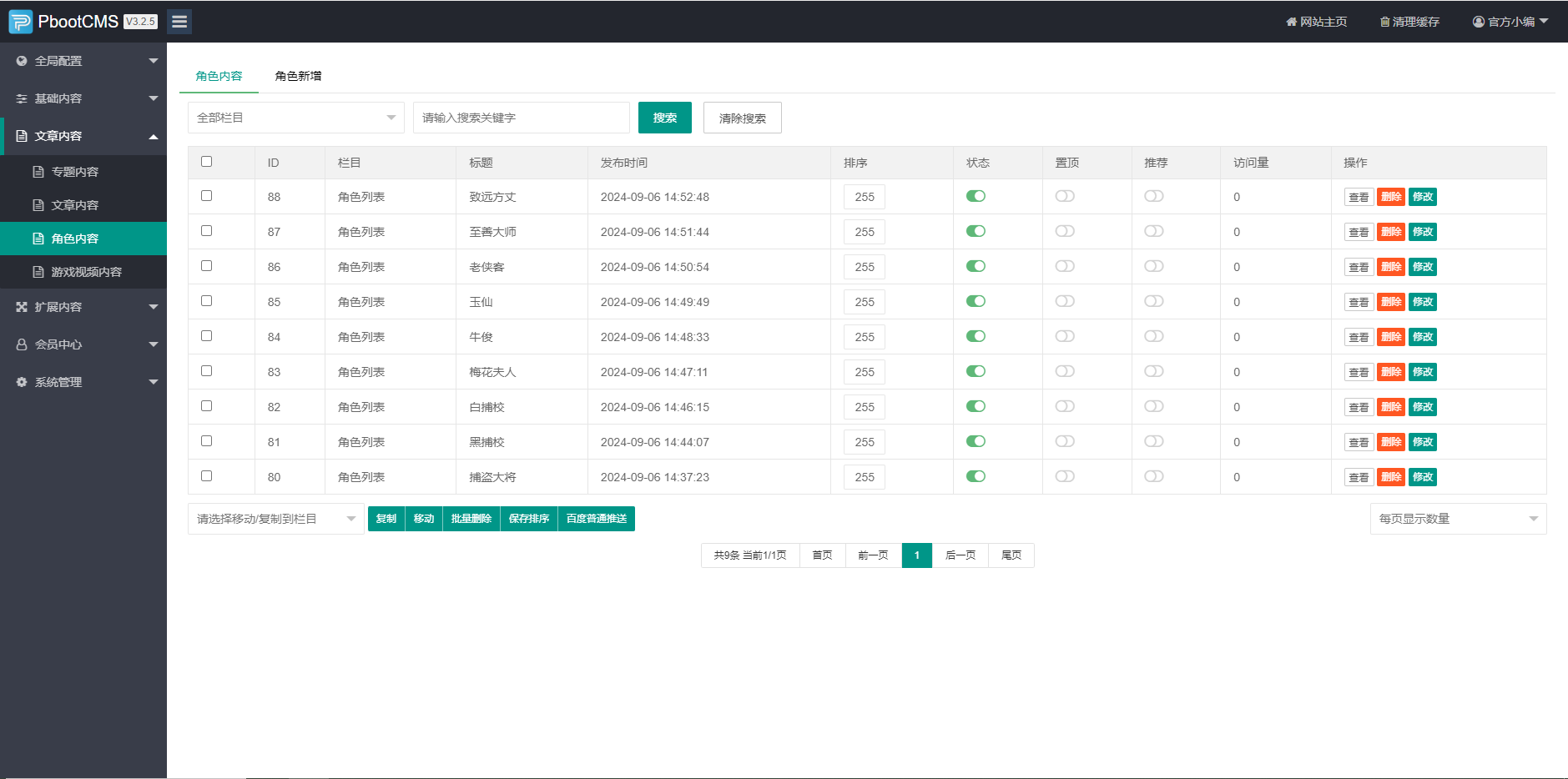This screenshot has height=779, width=1568.
Task: Click the file icon beside 文章内容 submenu
Action: [38, 205]
